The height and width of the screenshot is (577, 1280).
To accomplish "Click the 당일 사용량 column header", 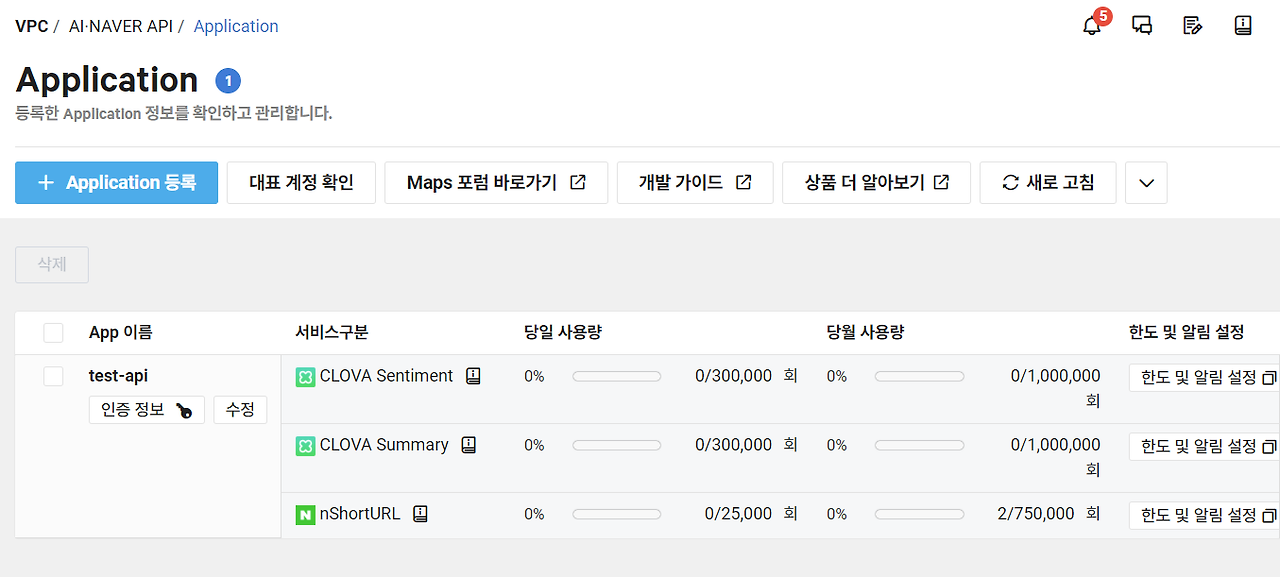I will coord(563,333).
